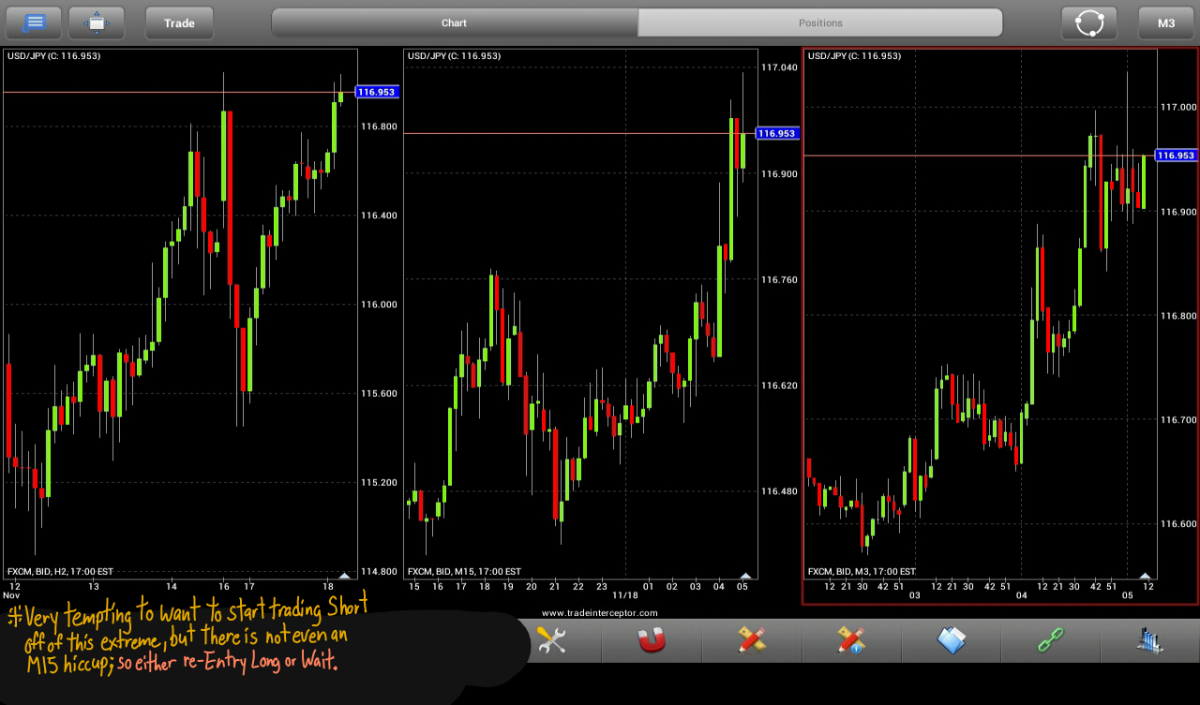The width and height of the screenshot is (1200, 705).
Task: Open the indicators bar-chart icon
Action: [1151, 640]
